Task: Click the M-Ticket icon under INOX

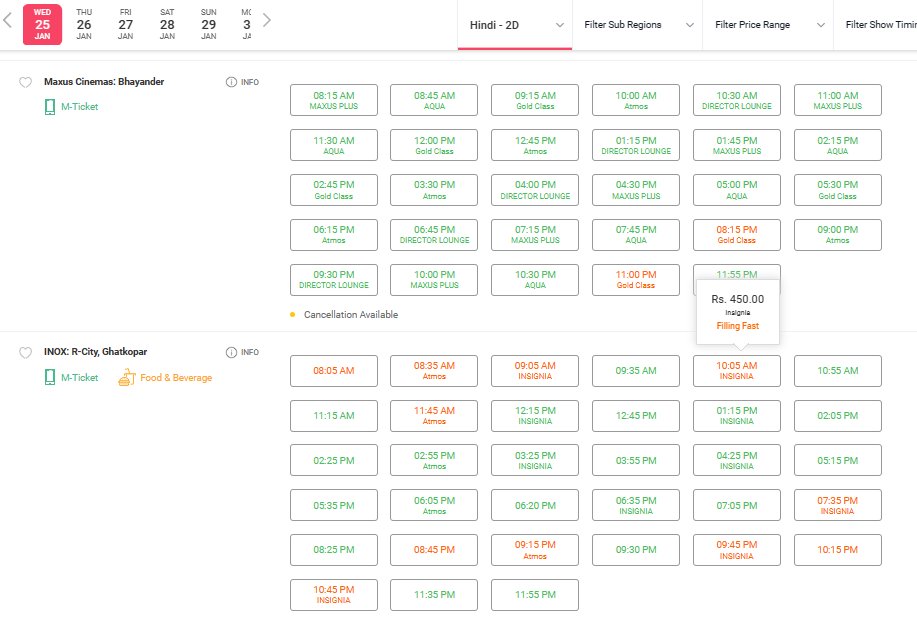Action: tap(50, 378)
